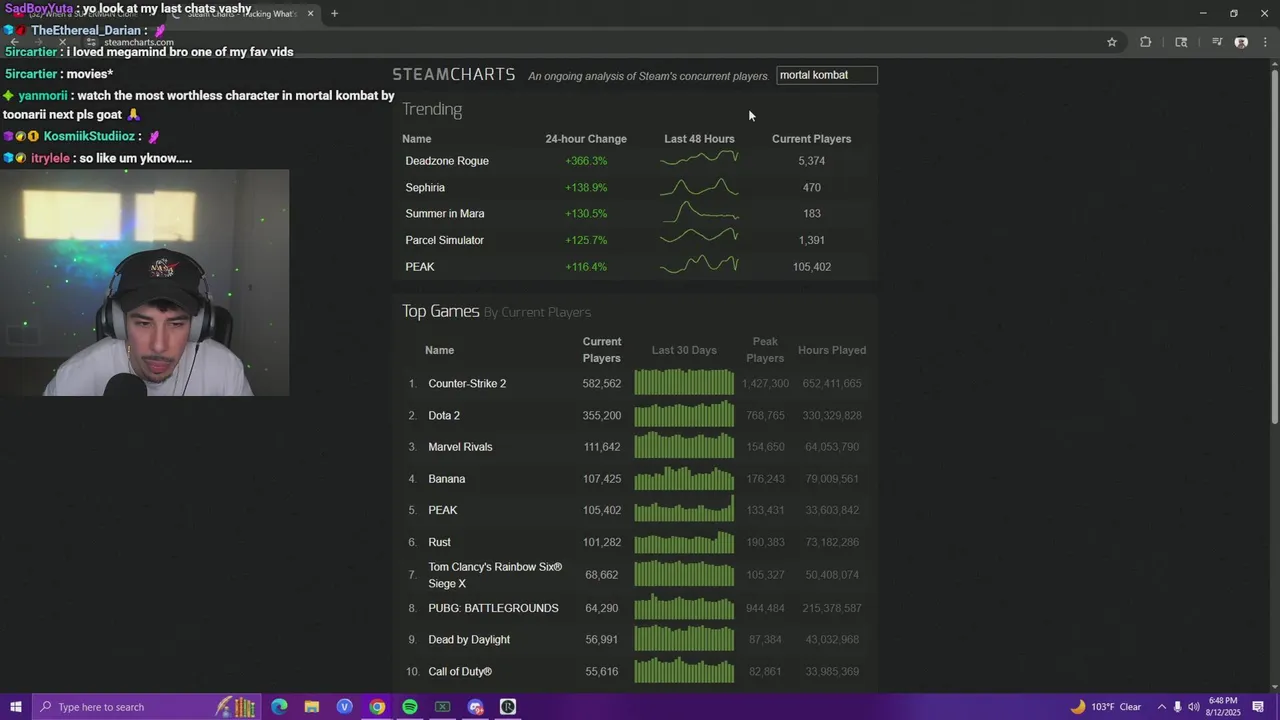Click the streamer webcam overlay
The width and height of the screenshot is (1280, 720).
[x=145, y=283]
